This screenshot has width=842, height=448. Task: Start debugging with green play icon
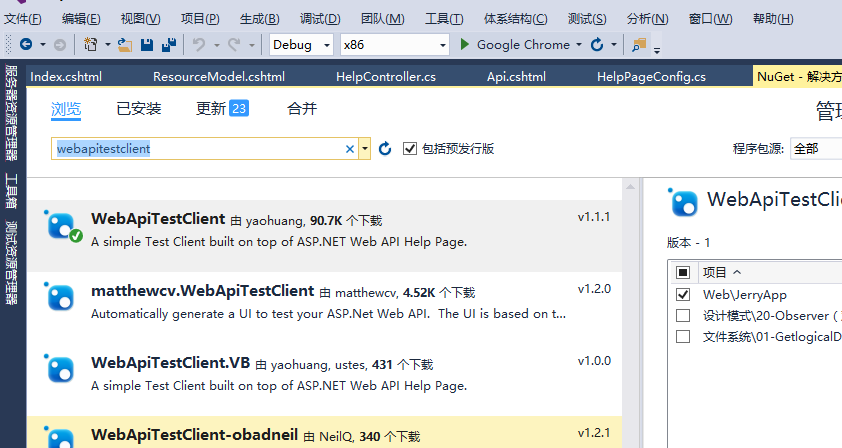click(465, 45)
